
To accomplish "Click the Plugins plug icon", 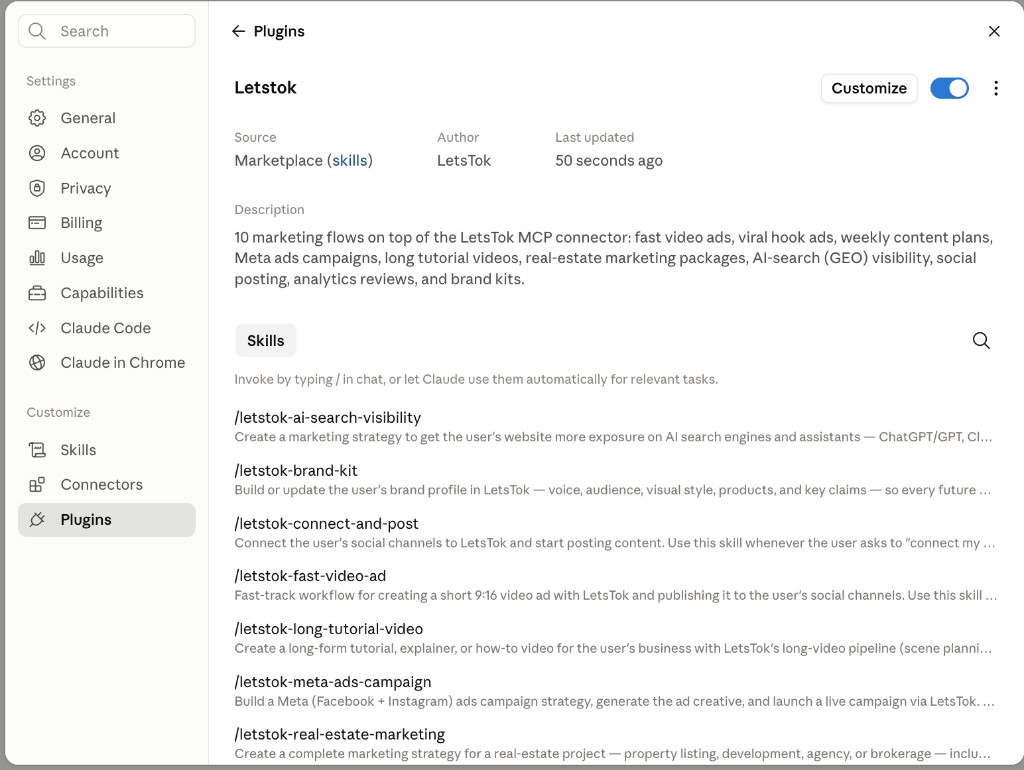I will tap(37, 520).
